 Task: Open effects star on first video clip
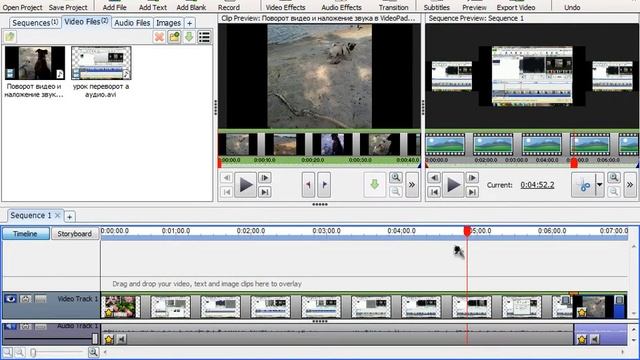[109, 313]
